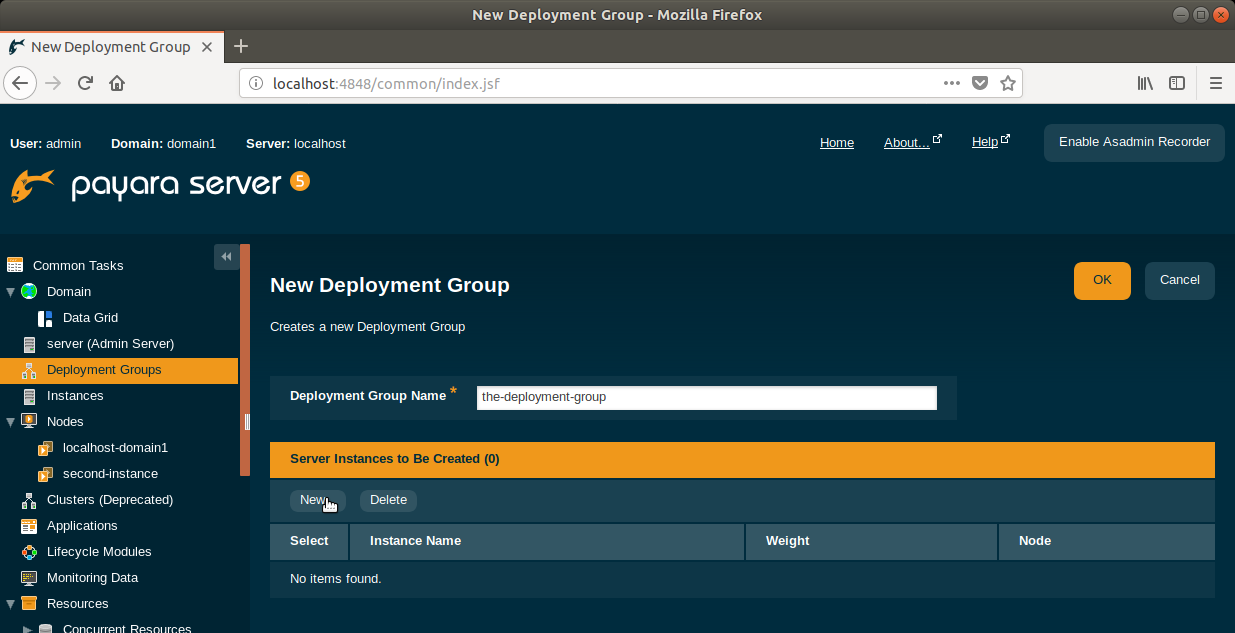
Task: Save page to Pocket
Action: click(980, 83)
